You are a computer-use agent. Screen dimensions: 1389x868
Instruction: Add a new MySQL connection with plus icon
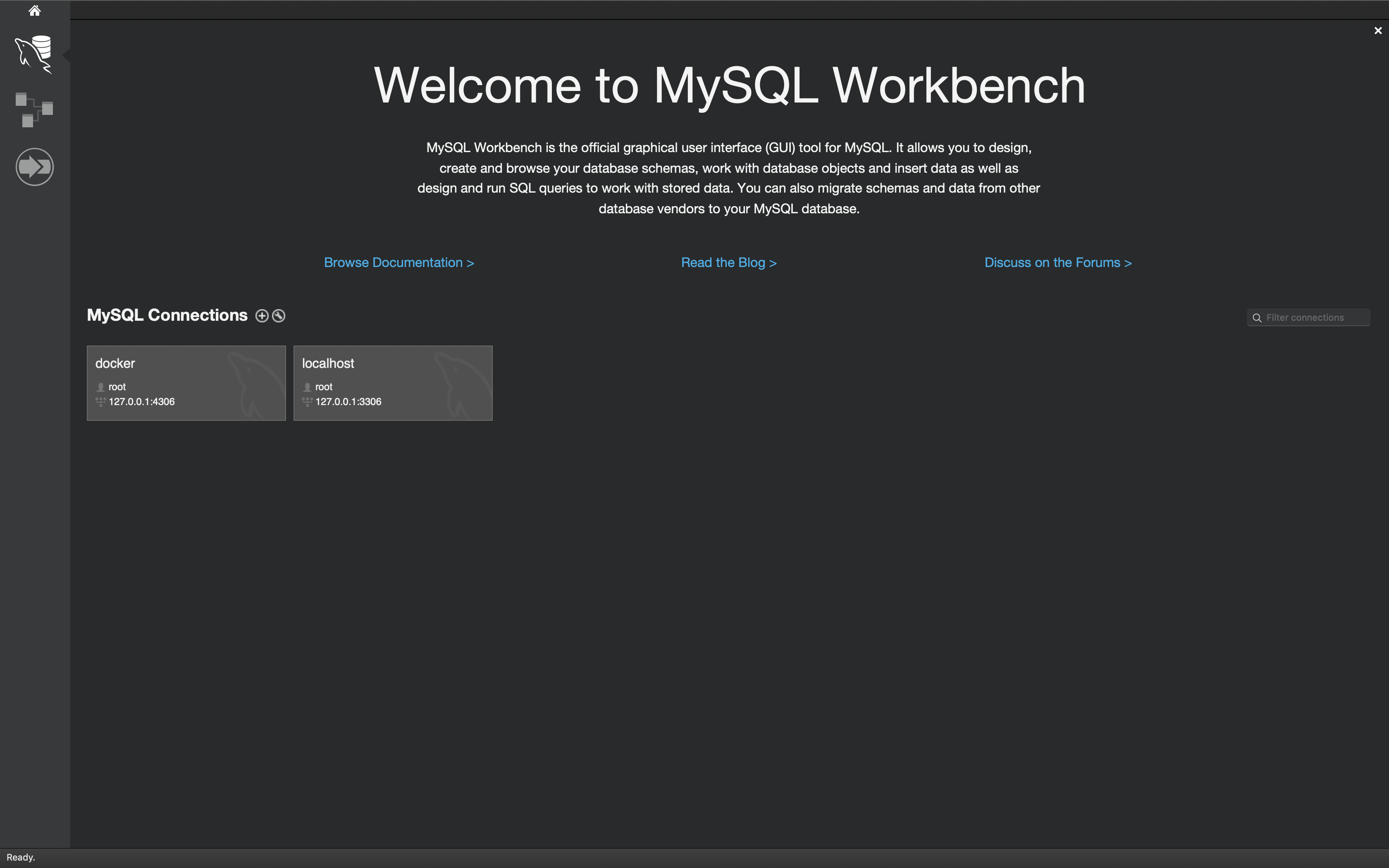262,316
